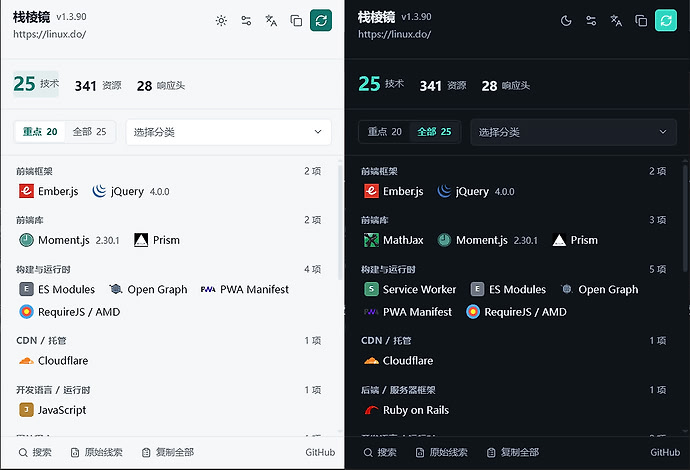Screen dimensions: 690x470
Task: Click Moment.js 2.30.1 entry in dark panel
Action: click(488, 240)
